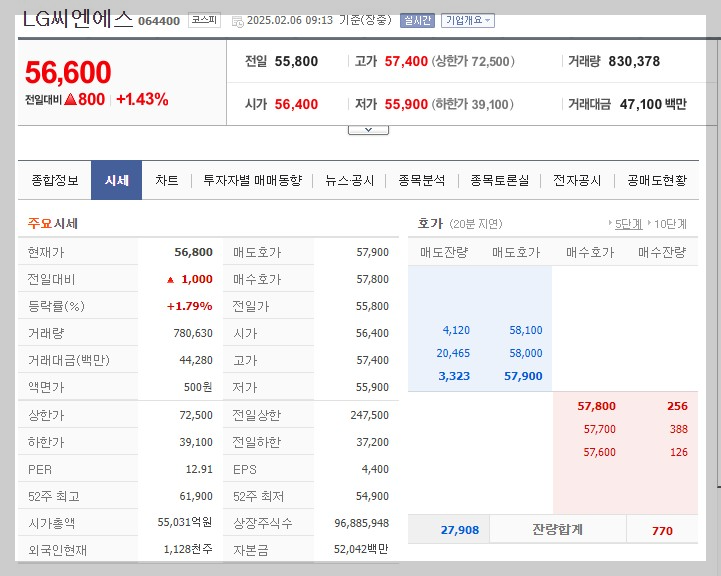Click the 57,700 bid price
This screenshot has width=721, height=576.
[x=600, y=429]
